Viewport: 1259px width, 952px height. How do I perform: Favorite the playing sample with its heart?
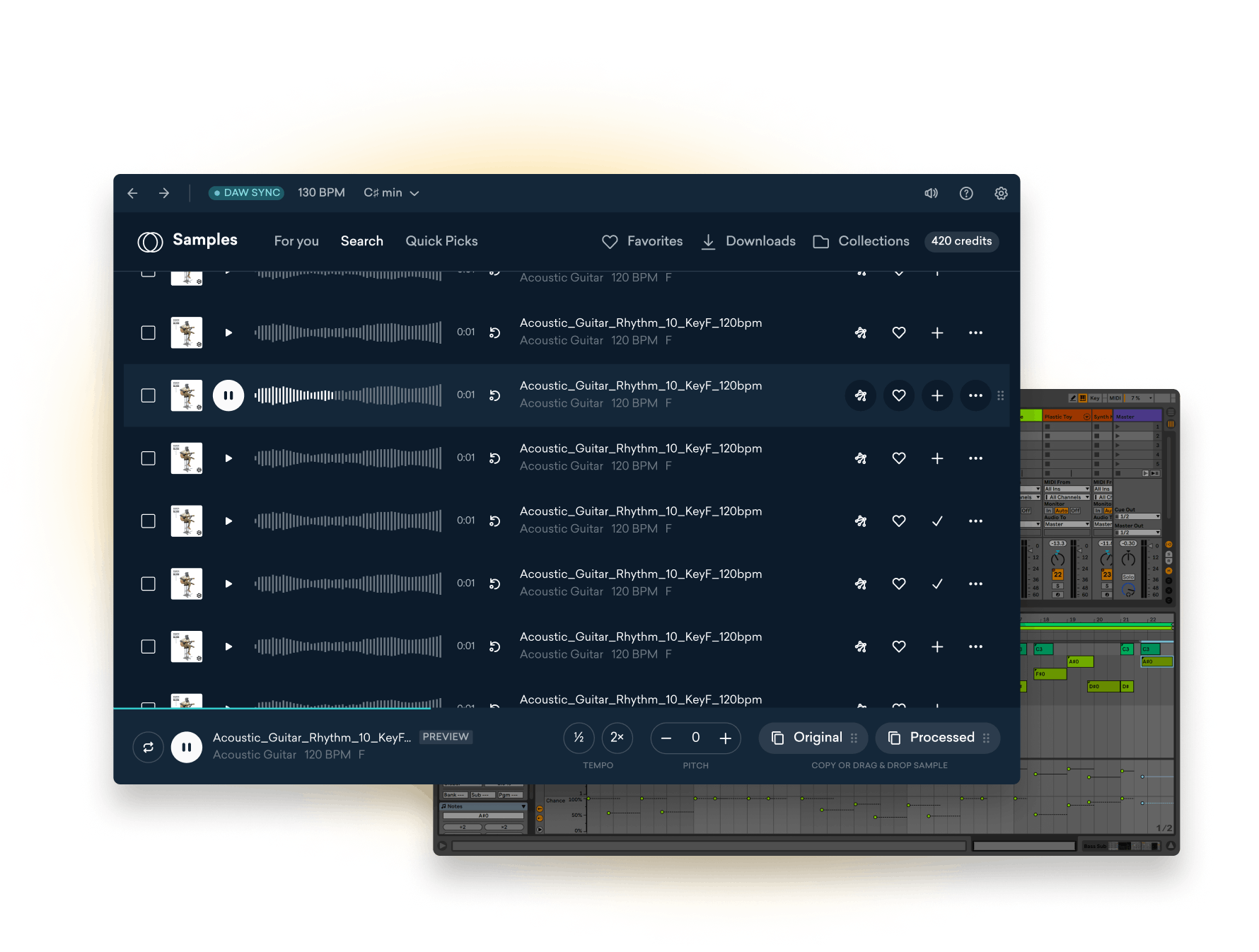pos(899,395)
